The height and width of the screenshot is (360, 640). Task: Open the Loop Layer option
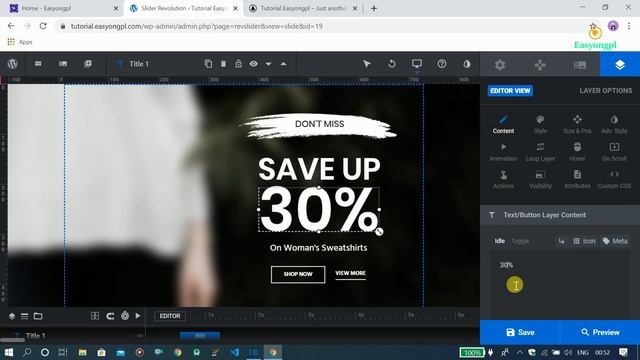pos(540,152)
